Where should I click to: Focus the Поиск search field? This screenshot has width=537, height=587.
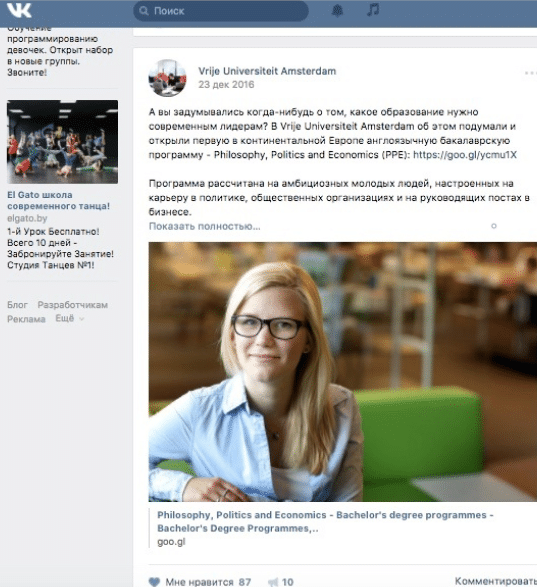click(221, 11)
